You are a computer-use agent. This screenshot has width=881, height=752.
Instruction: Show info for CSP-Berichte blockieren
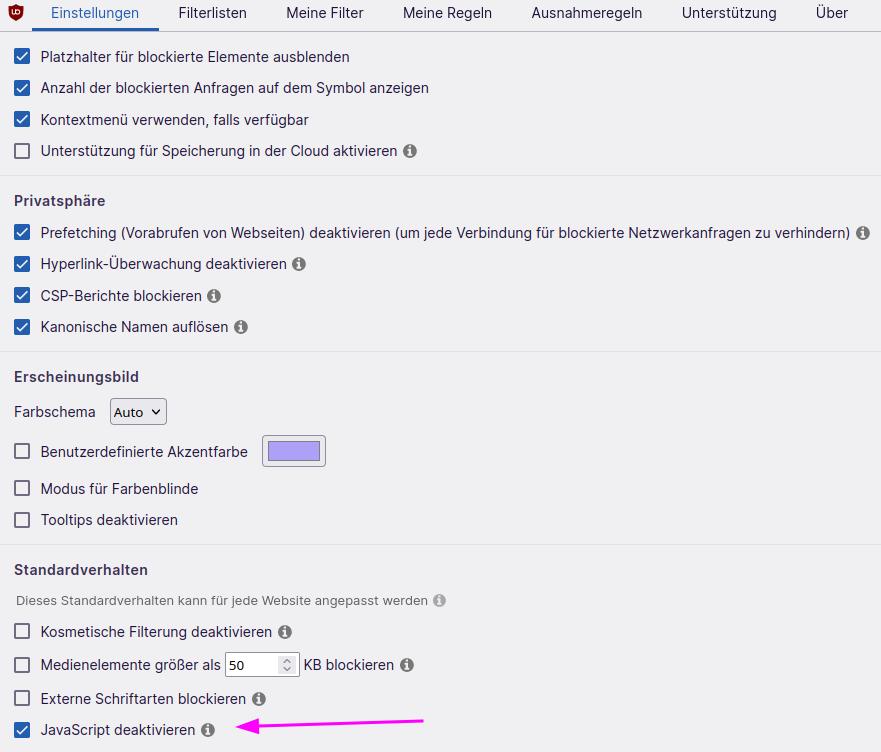pos(214,296)
